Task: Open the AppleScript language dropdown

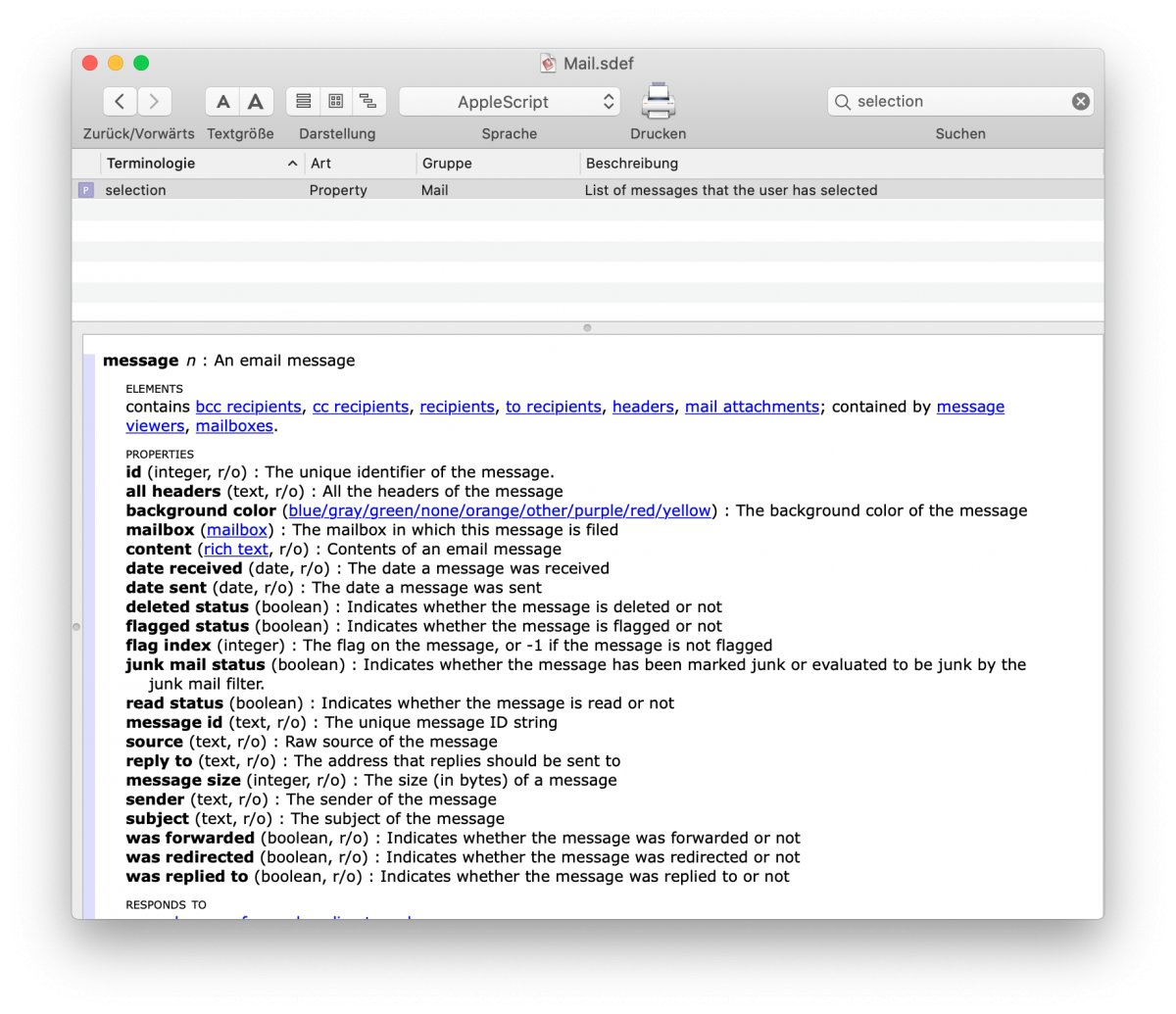Action: point(509,101)
